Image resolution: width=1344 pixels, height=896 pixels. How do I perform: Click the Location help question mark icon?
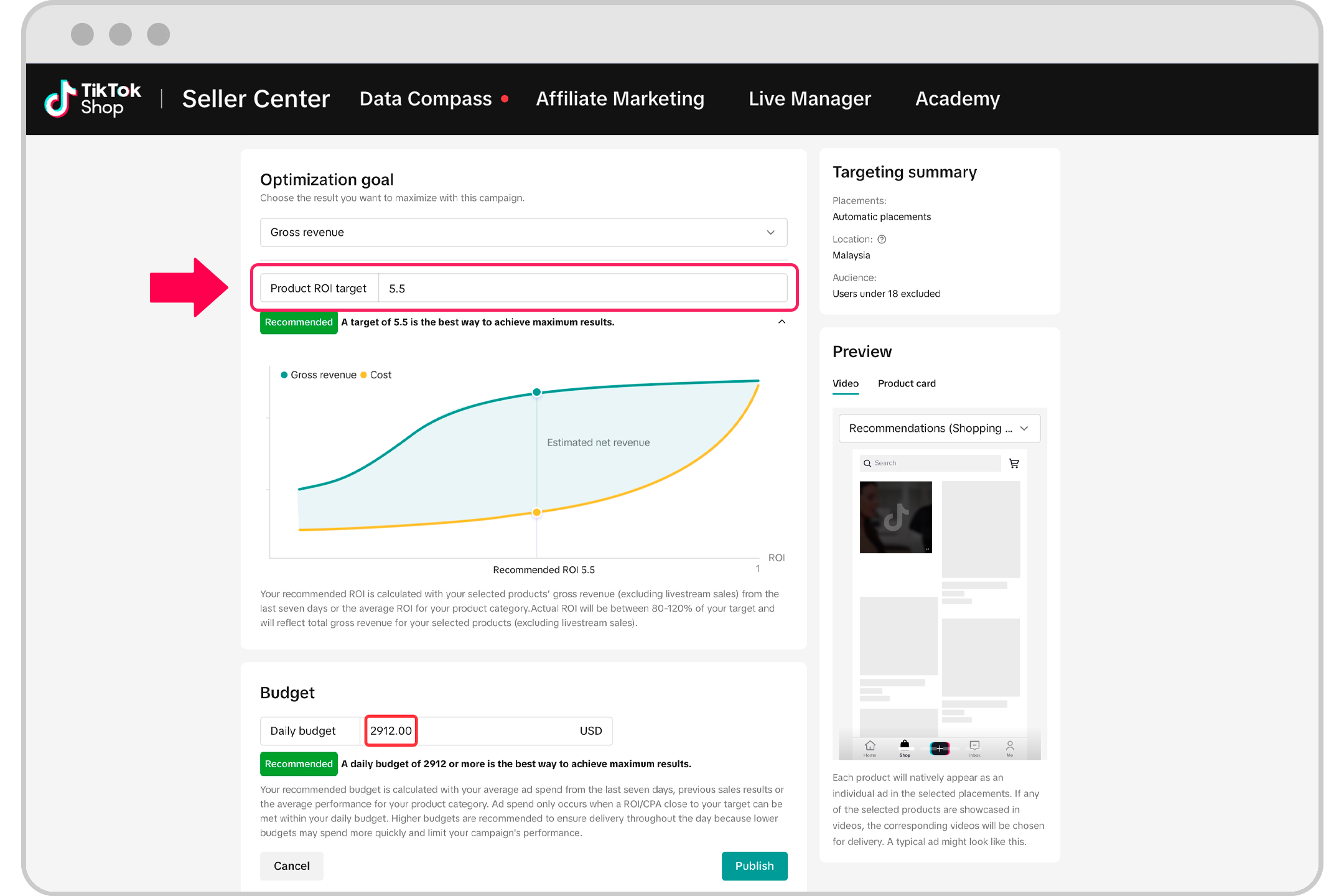coord(883,239)
